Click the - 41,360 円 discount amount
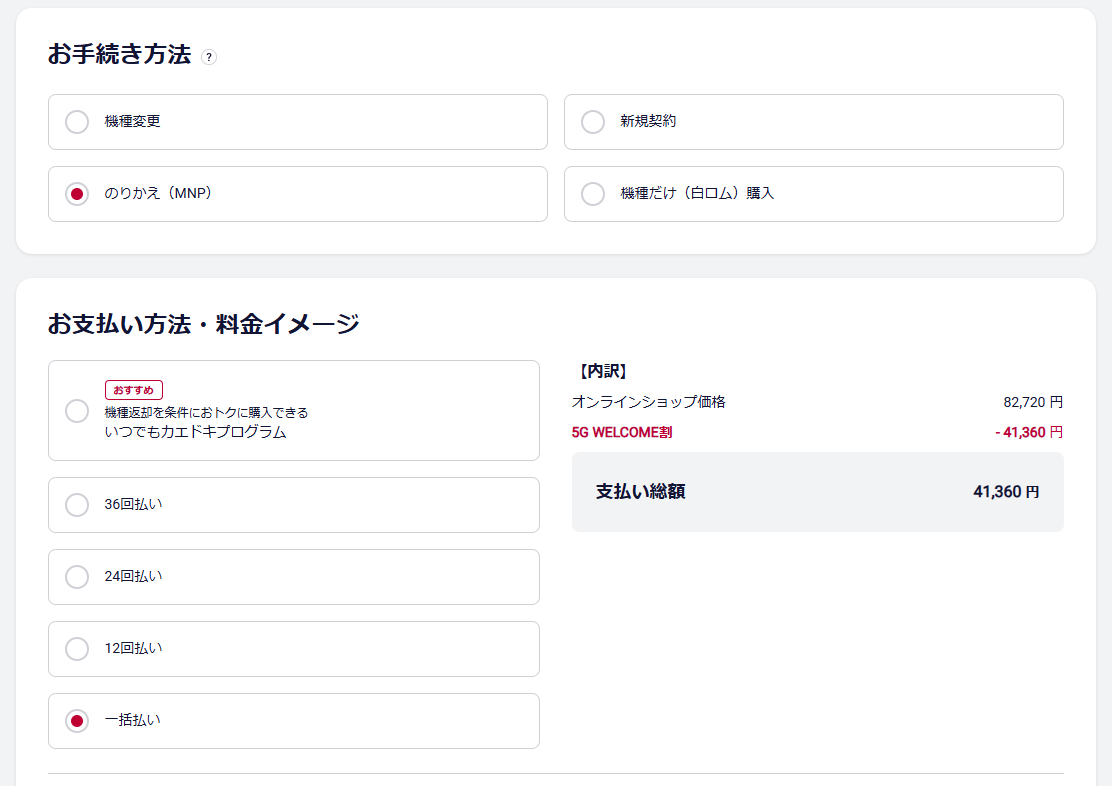Viewport: 1112px width, 786px height. 1028,433
